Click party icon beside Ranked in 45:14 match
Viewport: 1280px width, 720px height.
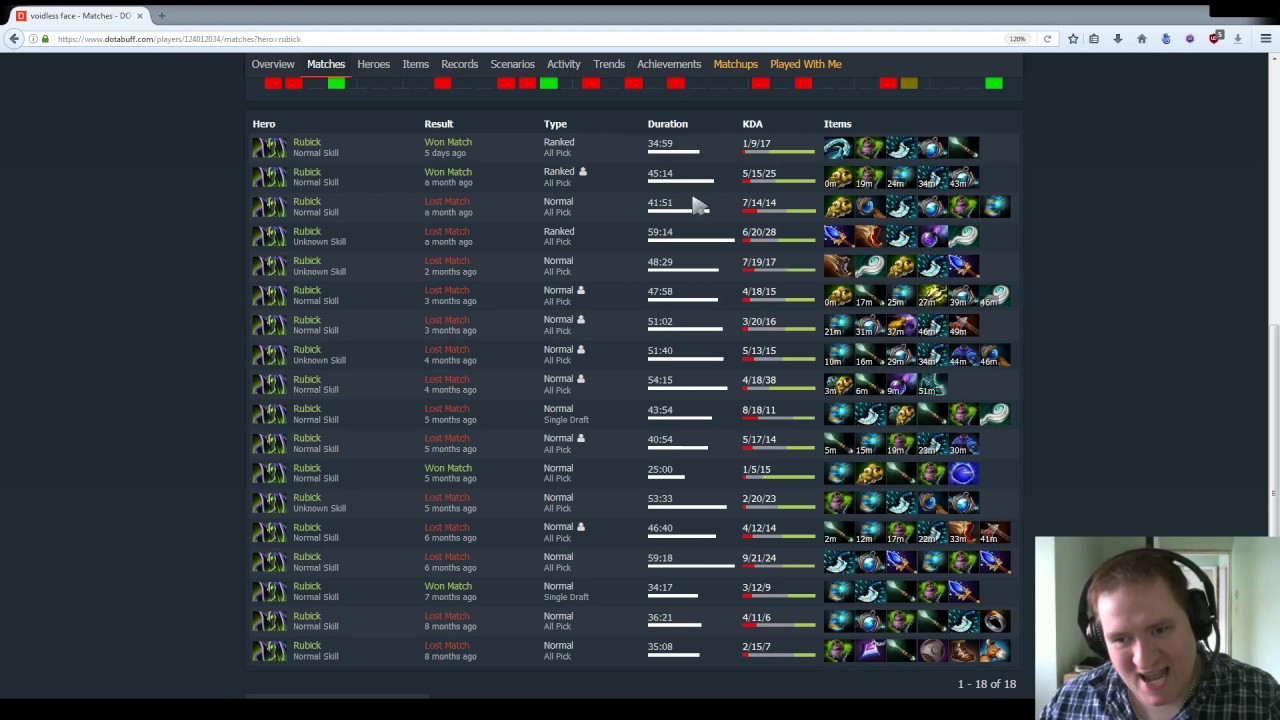tap(582, 172)
